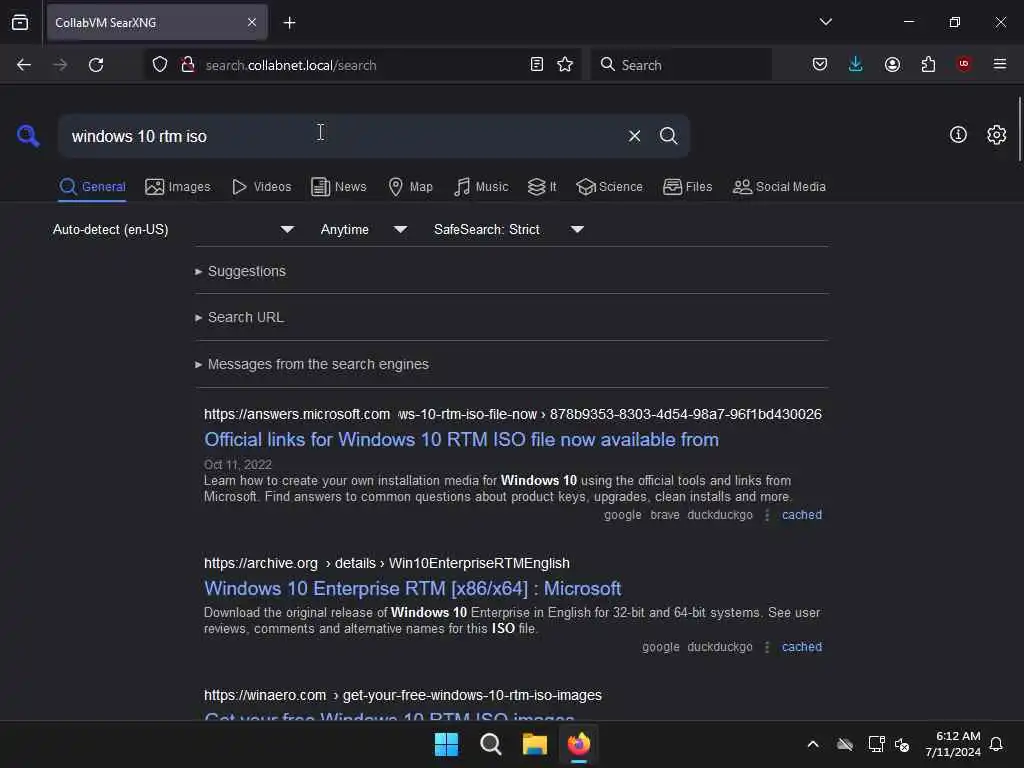Open SearXNG preferences gear
The image size is (1024, 768).
tap(996, 135)
